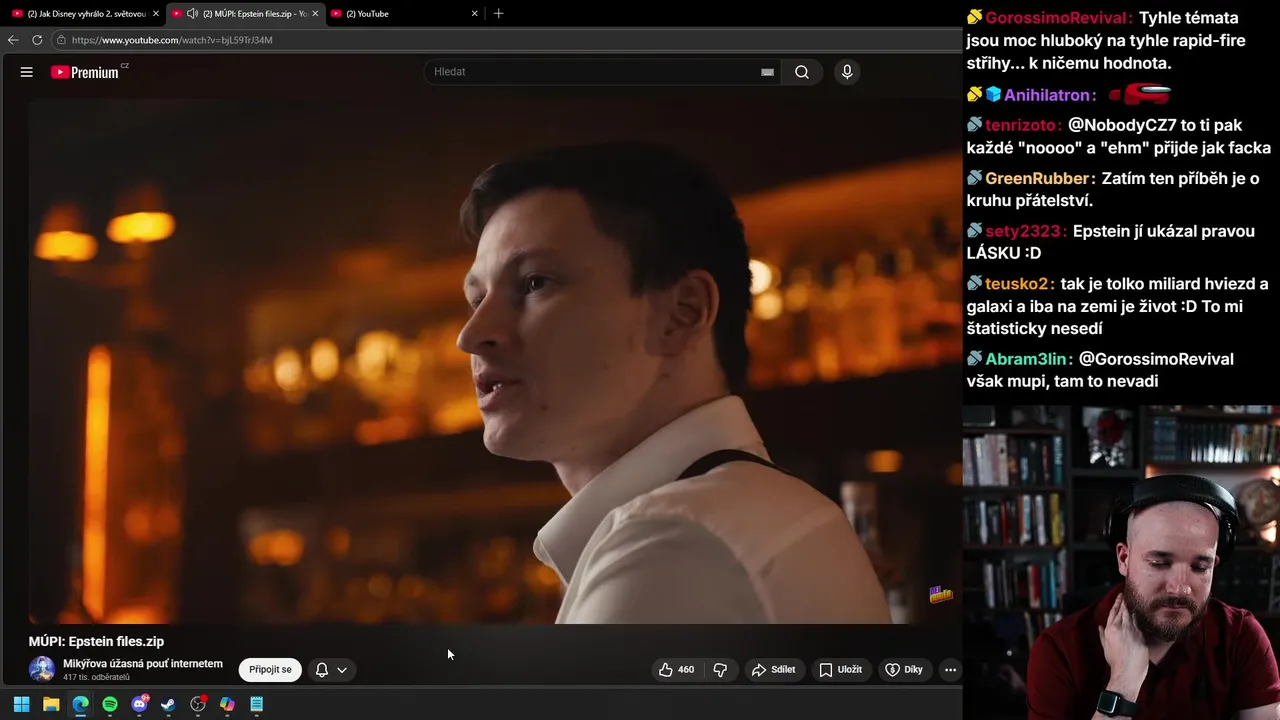The image size is (1280, 720).
Task: Click chat username Anihilatron
Action: click(x=1047, y=95)
